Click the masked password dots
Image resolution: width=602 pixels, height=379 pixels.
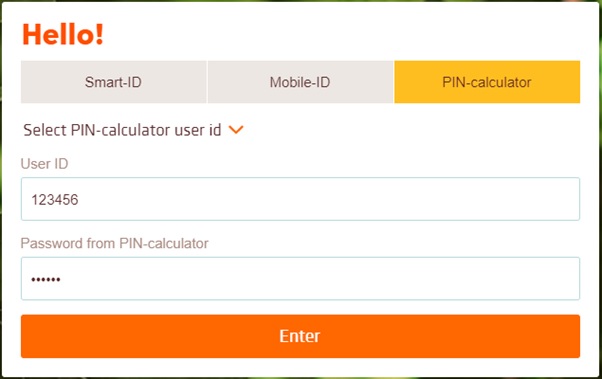tap(46, 280)
